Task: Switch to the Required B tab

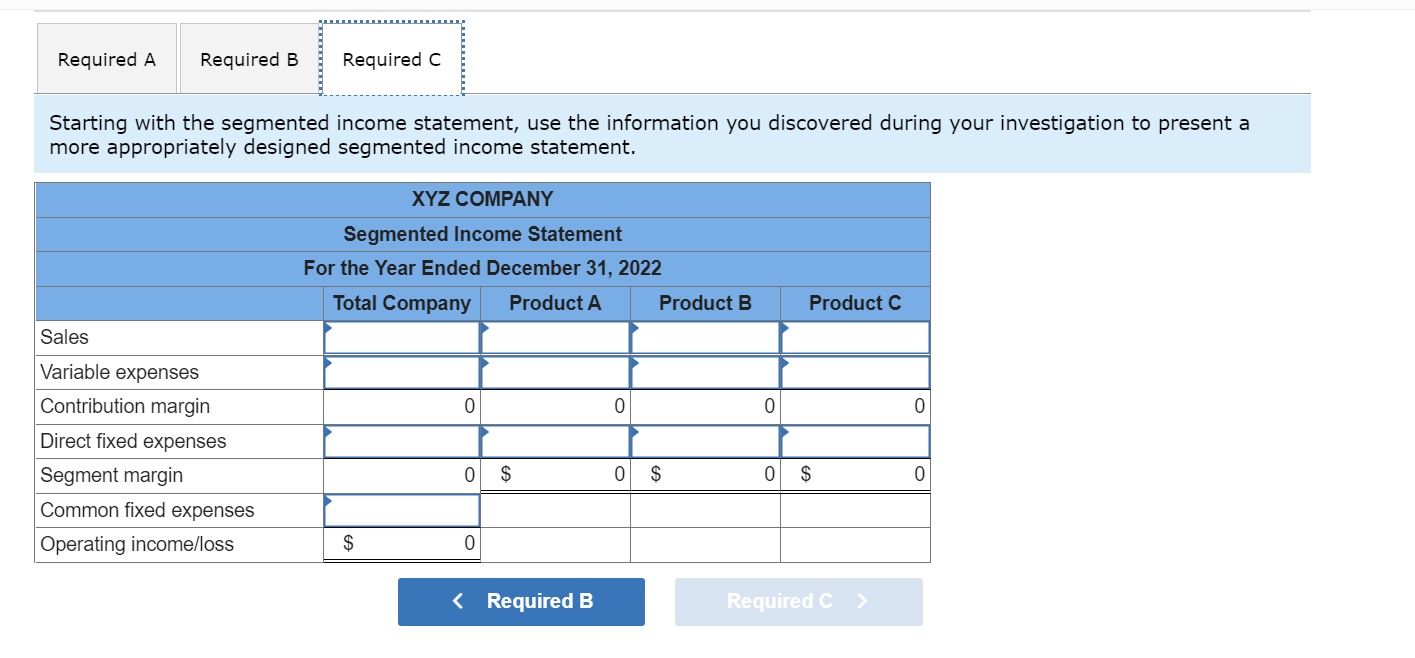Action: tap(247, 58)
